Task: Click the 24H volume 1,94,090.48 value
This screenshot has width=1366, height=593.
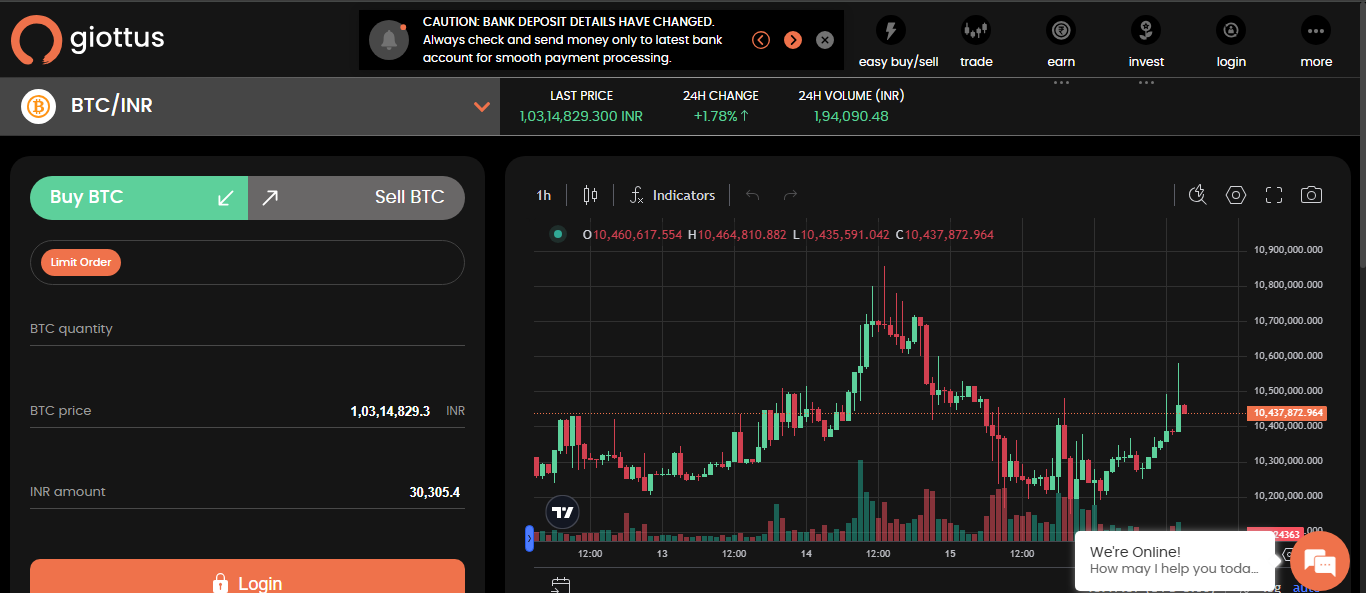Action: point(851,116)
